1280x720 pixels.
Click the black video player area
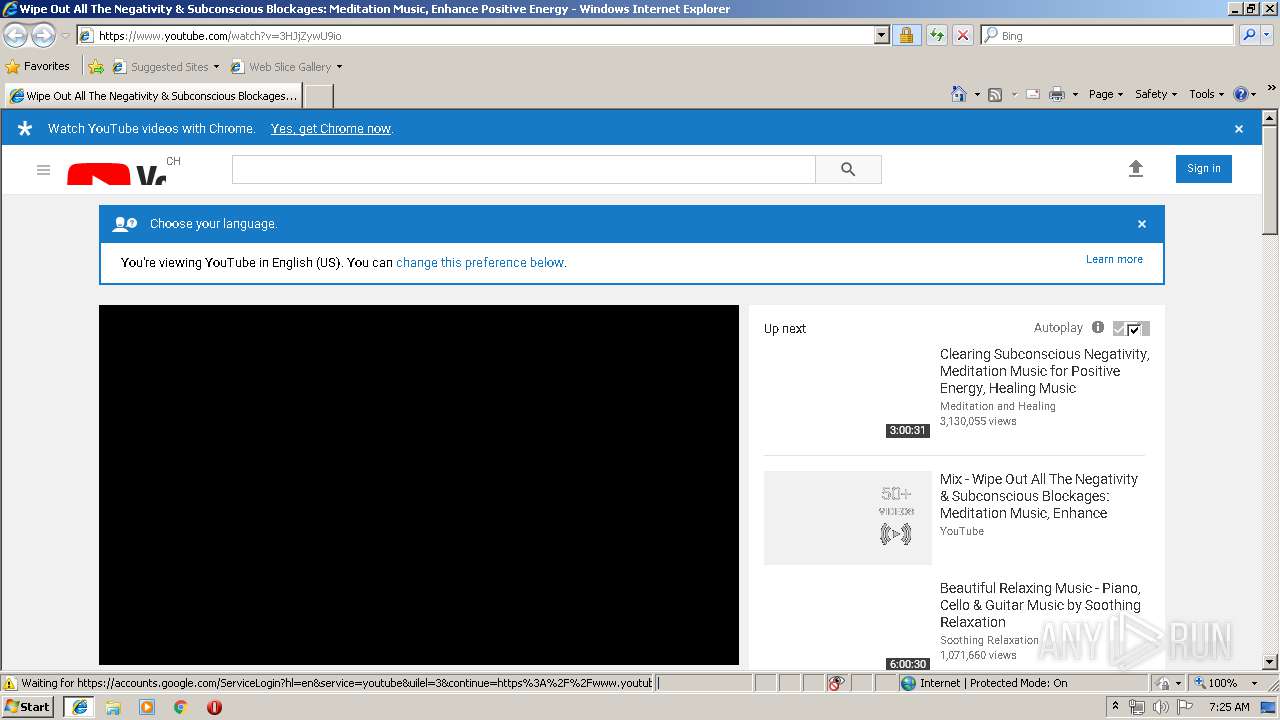[419, 485]
